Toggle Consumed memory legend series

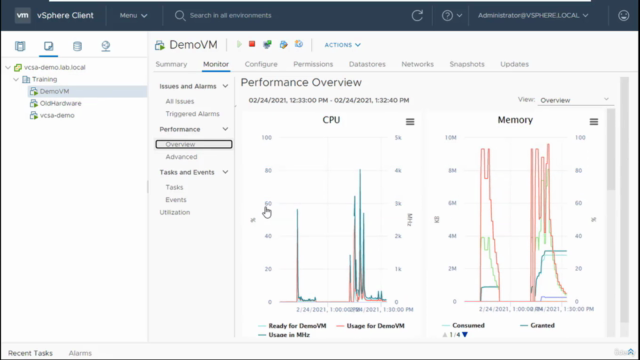pos(463,325)
